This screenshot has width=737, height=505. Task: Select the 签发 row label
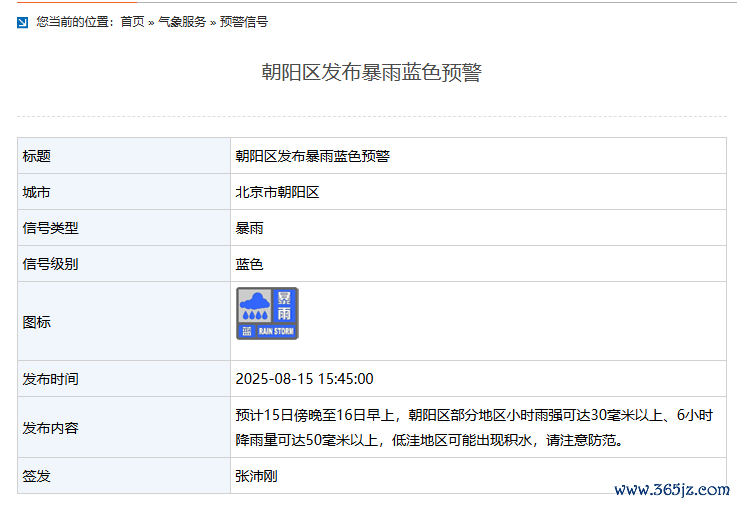point(36,476)
